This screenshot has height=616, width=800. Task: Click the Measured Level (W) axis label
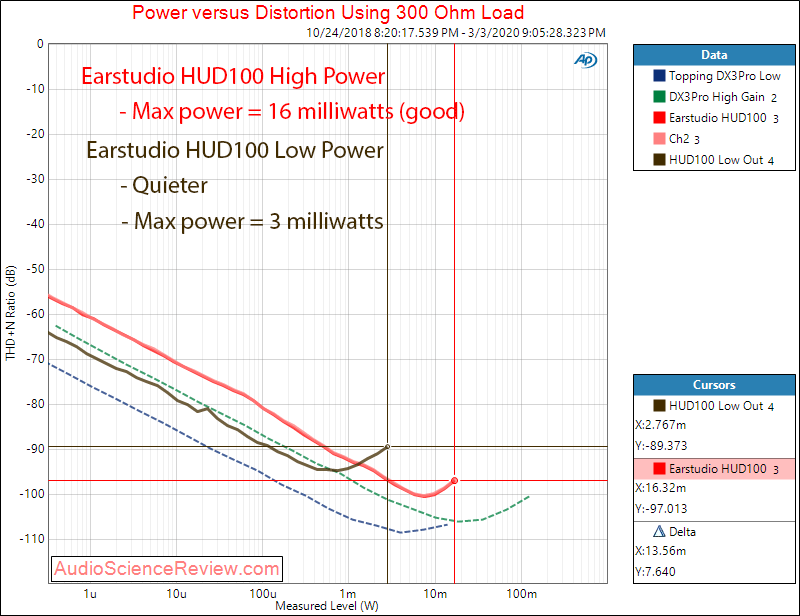coord(327,606)
